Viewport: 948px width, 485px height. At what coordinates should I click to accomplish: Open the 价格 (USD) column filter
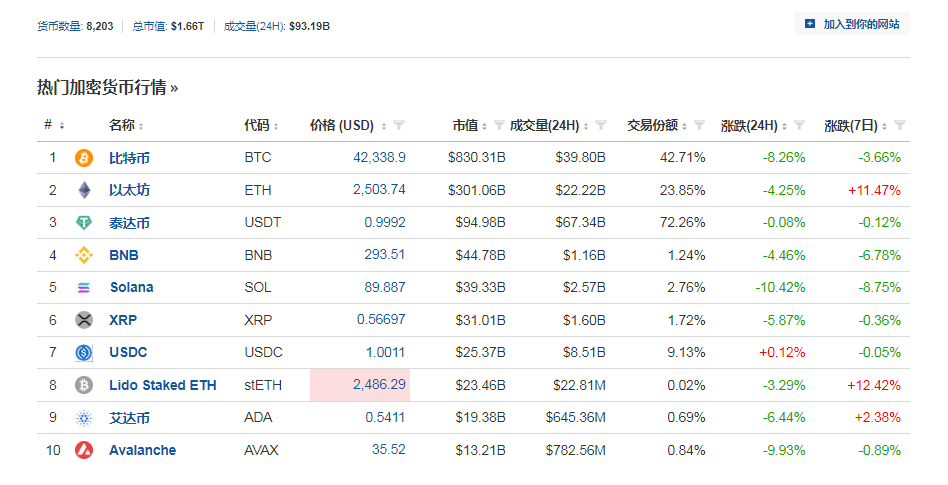tap(399, 126)
